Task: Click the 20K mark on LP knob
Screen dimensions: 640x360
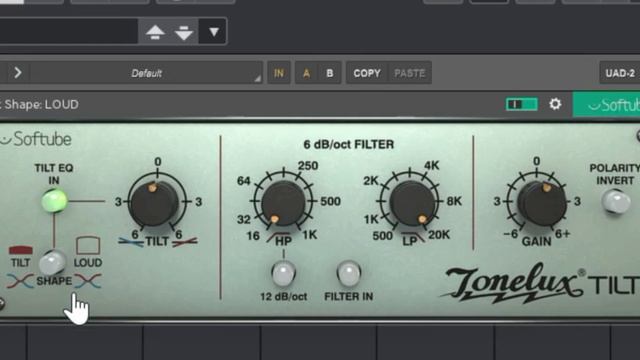Action: tap(439, 235)
